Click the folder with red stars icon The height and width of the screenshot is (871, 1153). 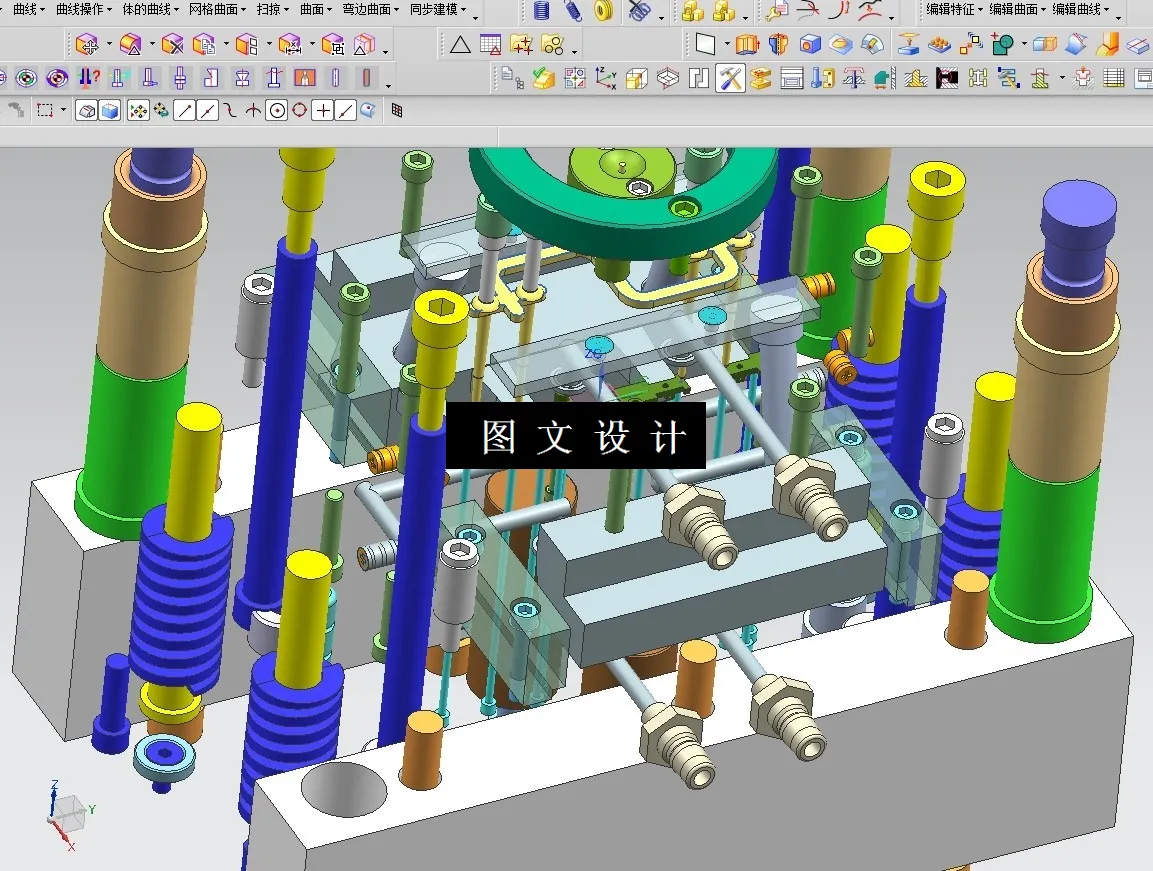pos(521,46)
